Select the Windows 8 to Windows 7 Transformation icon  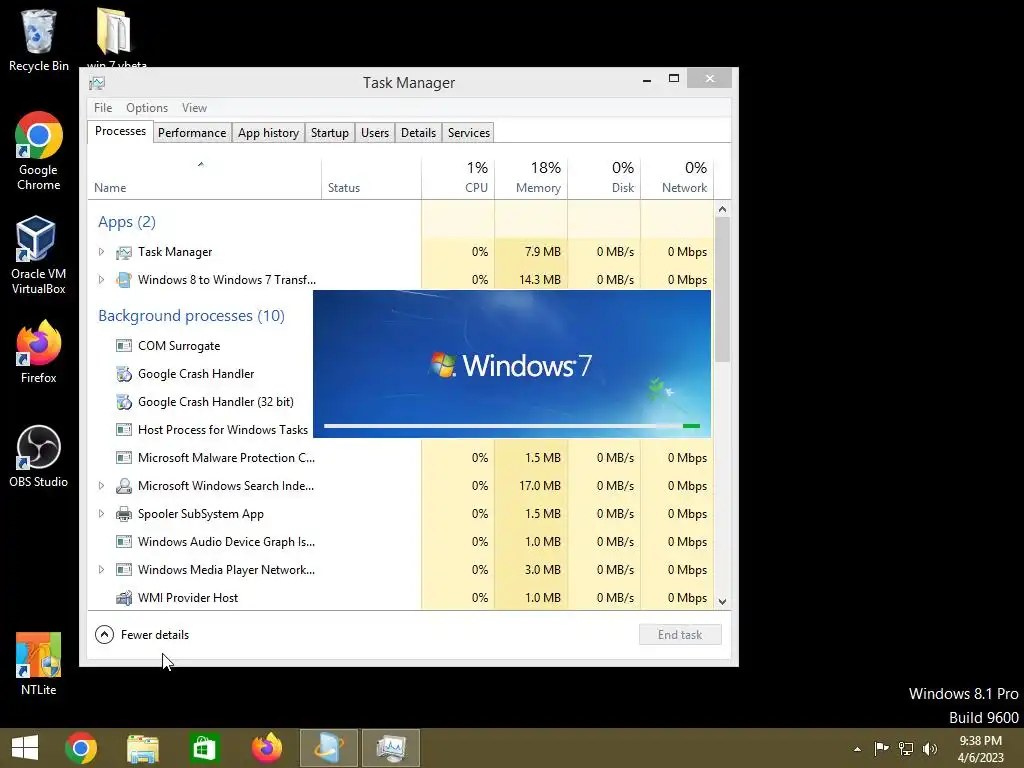click(124, 280)
